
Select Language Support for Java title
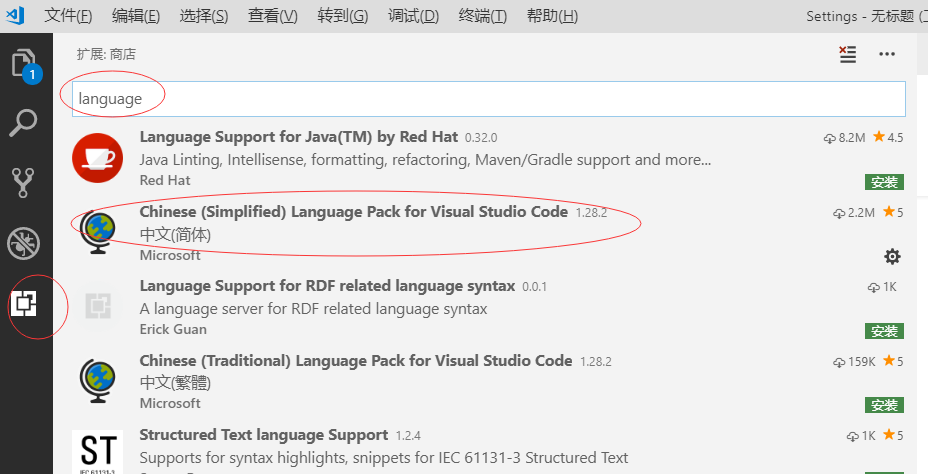298,137
